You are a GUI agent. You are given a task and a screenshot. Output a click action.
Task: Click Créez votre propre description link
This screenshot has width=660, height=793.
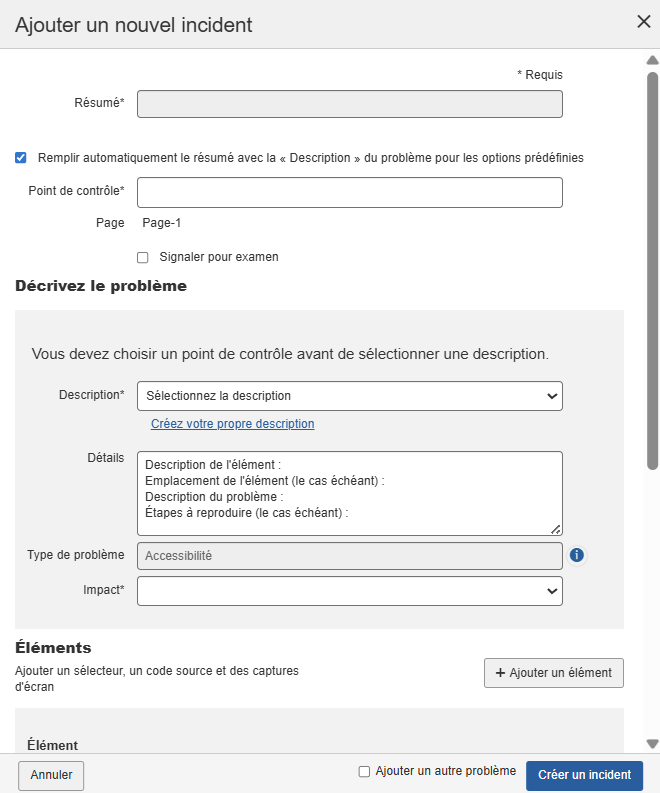pyautogui.click(x=232, y=424)
